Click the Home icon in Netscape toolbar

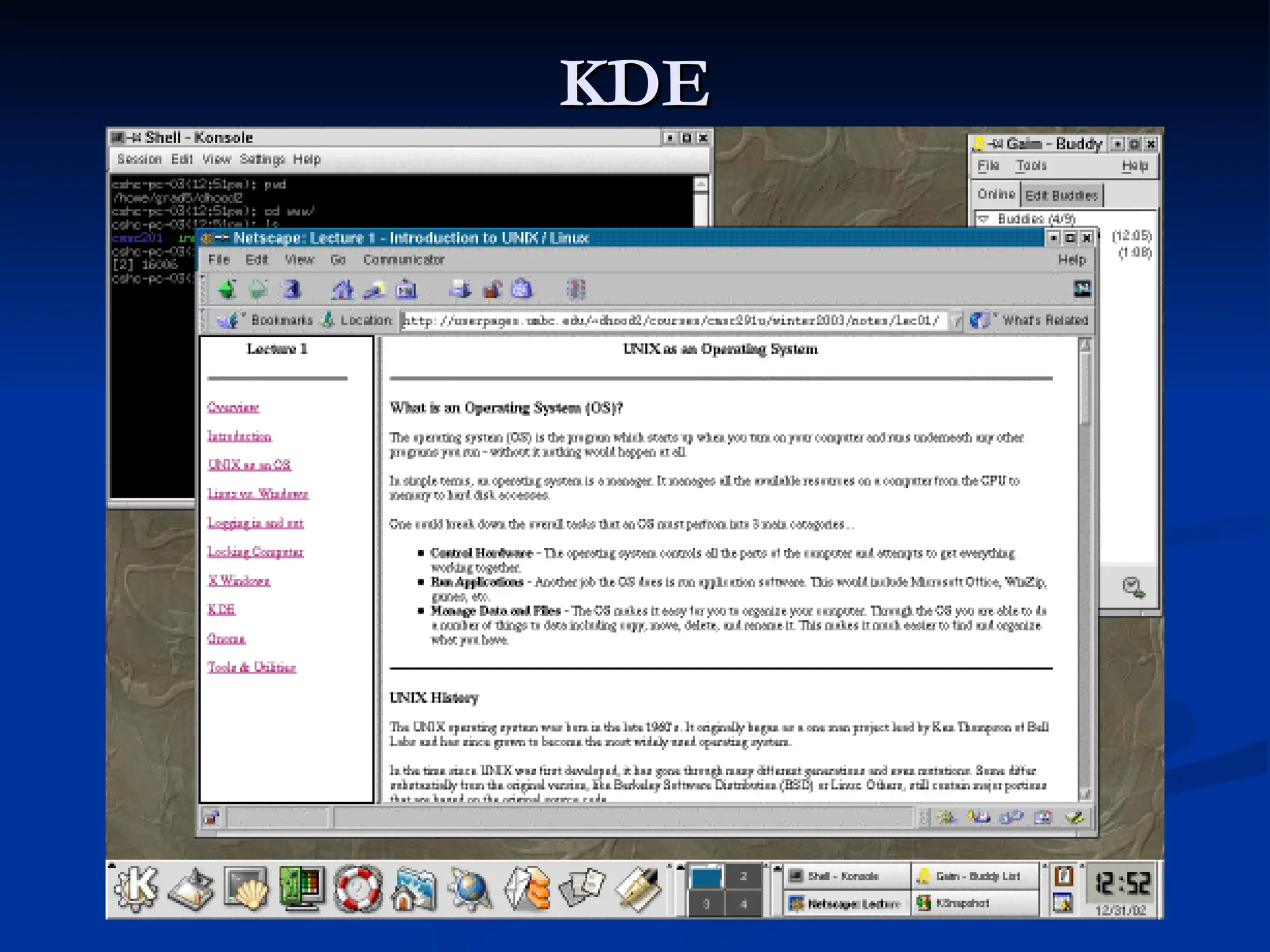click(342, 289)
